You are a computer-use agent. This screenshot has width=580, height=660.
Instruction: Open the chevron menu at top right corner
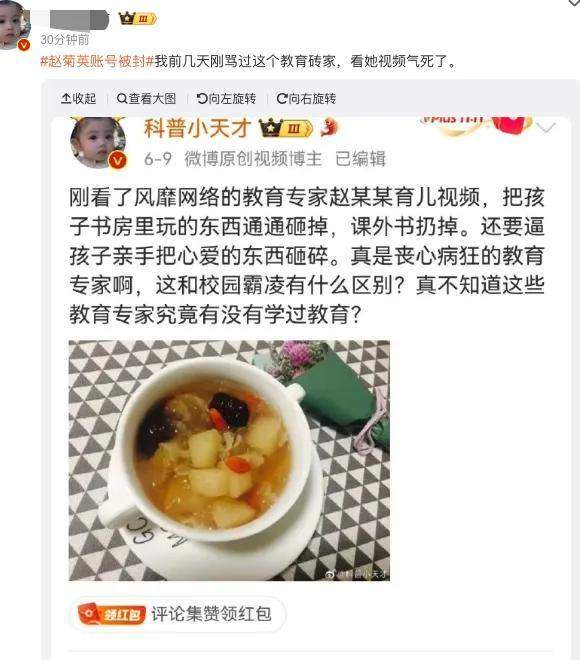(x=574, y=3)
